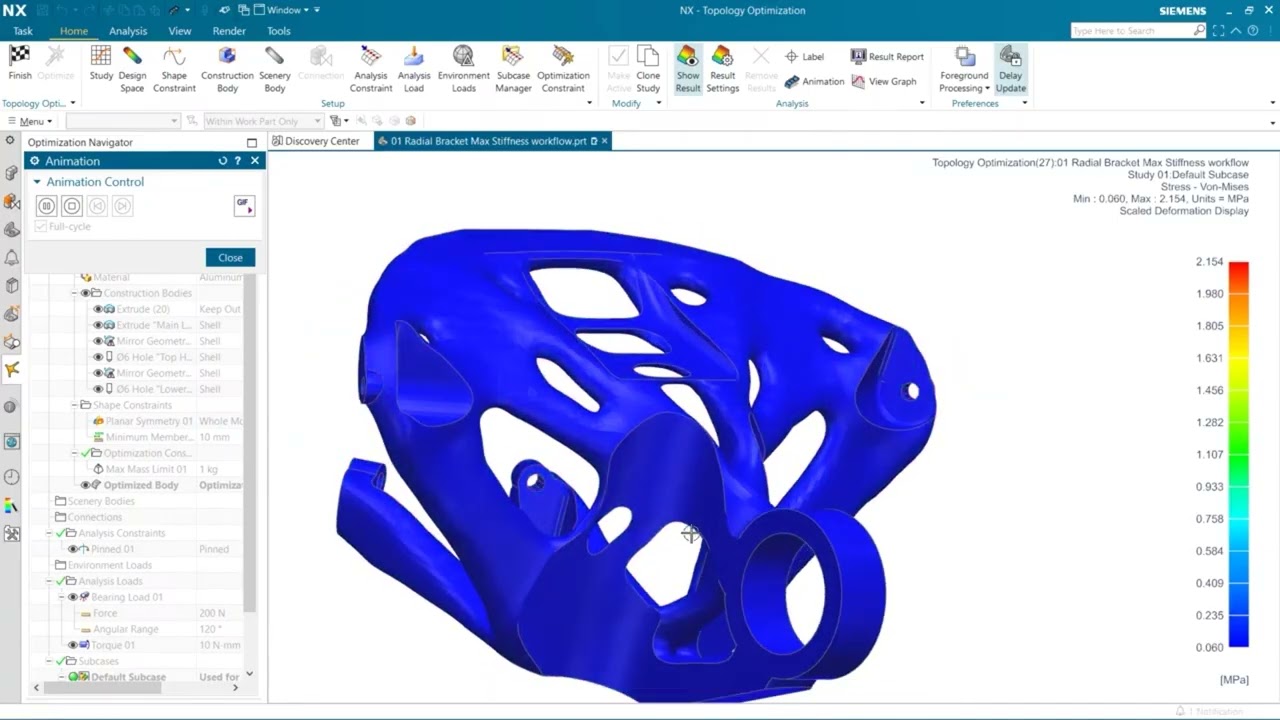This screenshot has height=720, width=1280.
Task: Close the Animation dialog with the X
Action: [255, 161]
